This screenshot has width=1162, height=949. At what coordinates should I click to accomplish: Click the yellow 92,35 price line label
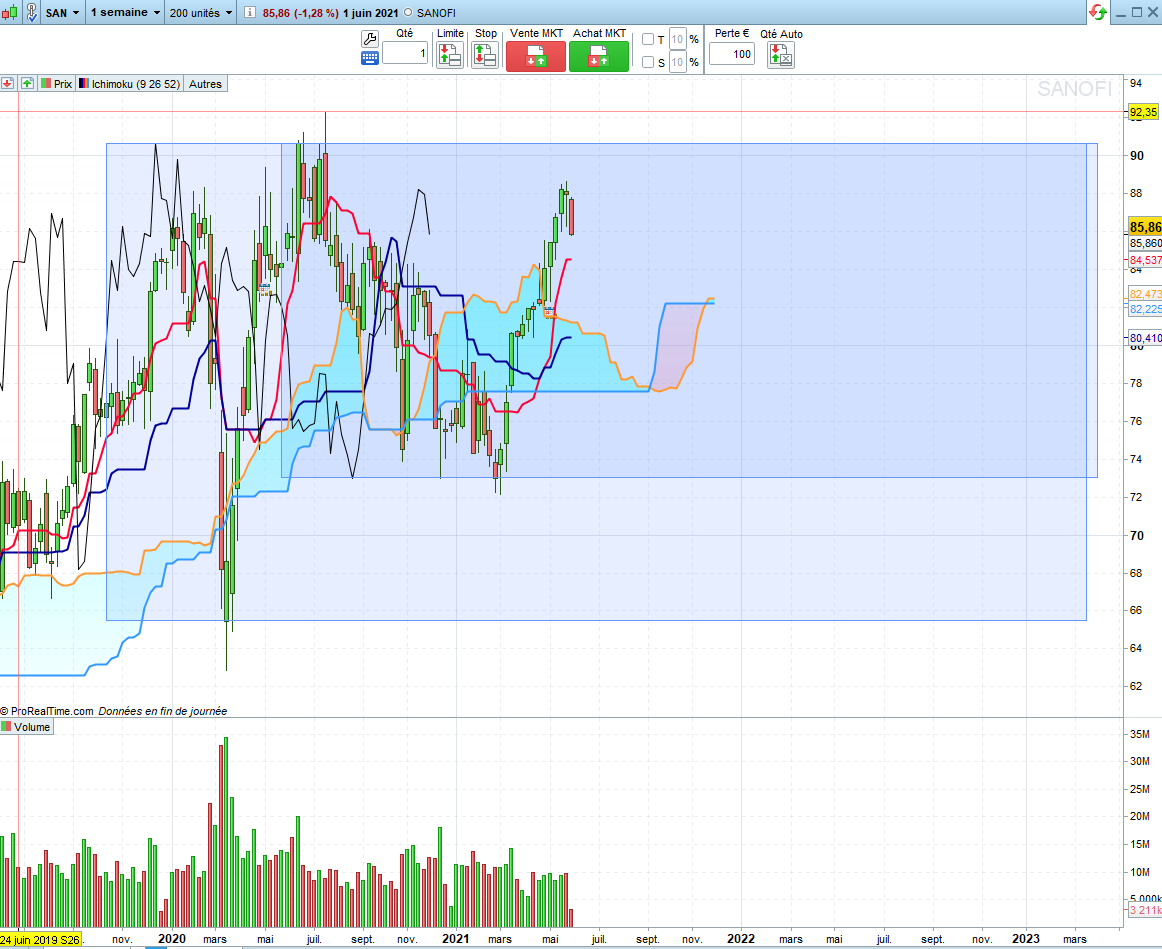click(1143, 112)
